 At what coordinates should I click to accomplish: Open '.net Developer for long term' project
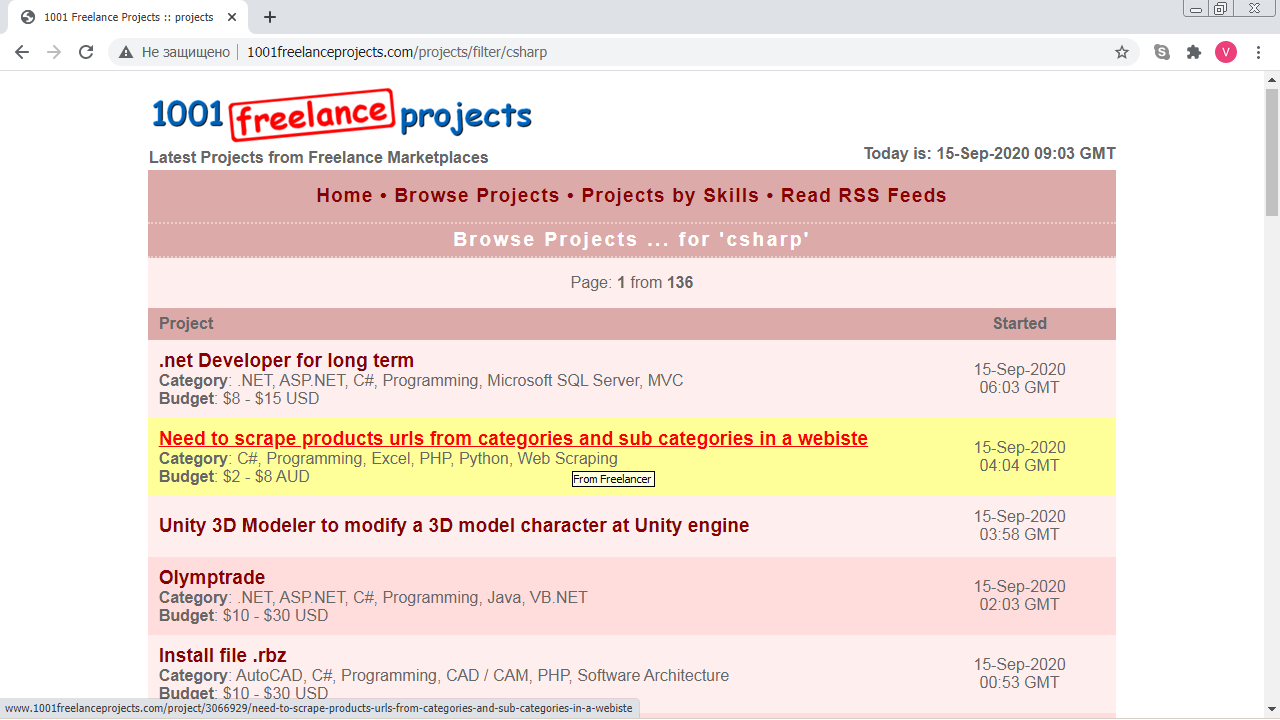[x=286, y=361]
